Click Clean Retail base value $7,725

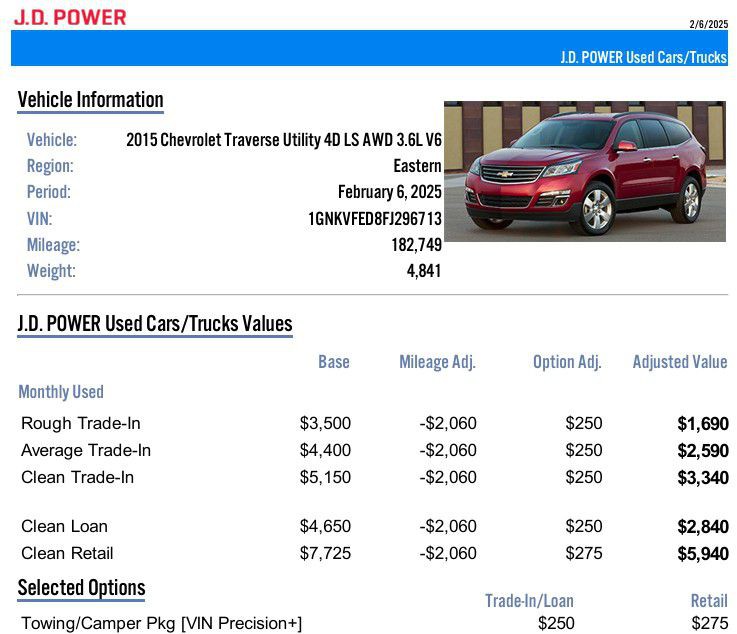pos(325,553)
